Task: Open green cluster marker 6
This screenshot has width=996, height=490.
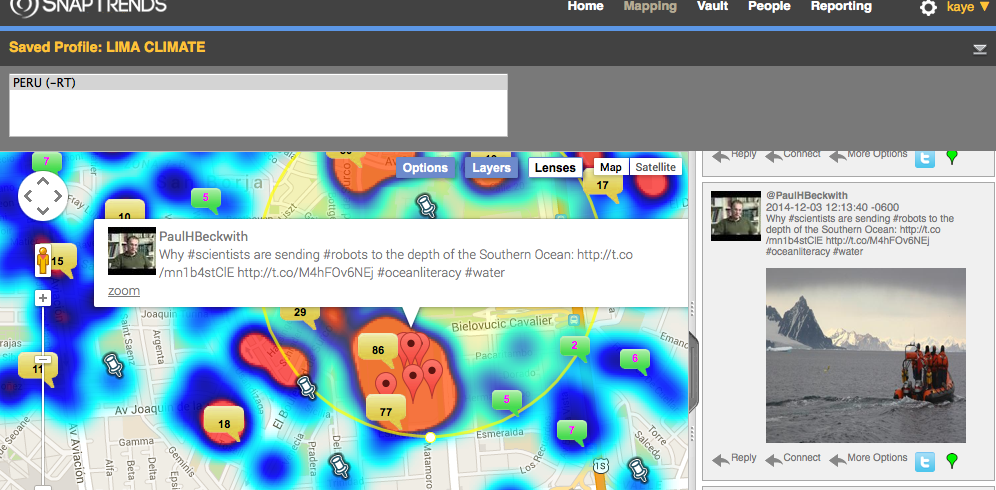Action: pyautogui.click(x=635, y=360)
